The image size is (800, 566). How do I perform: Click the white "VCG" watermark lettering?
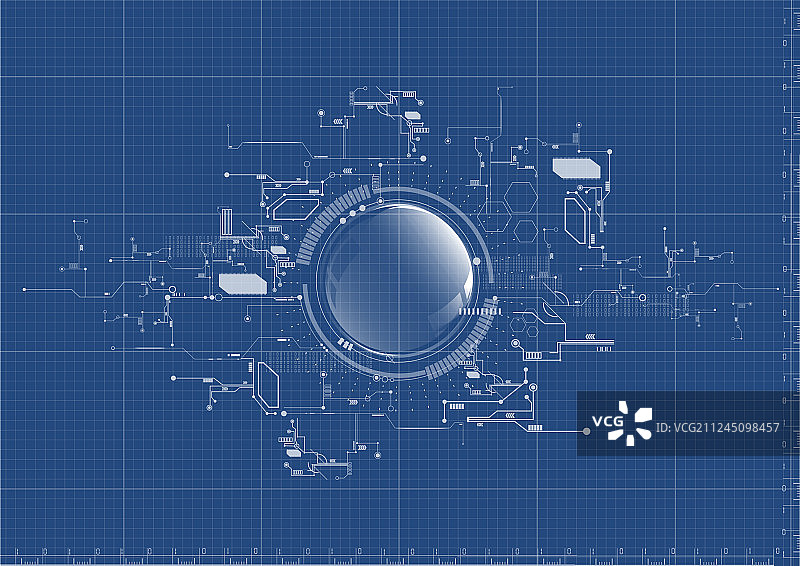(605, 422)
